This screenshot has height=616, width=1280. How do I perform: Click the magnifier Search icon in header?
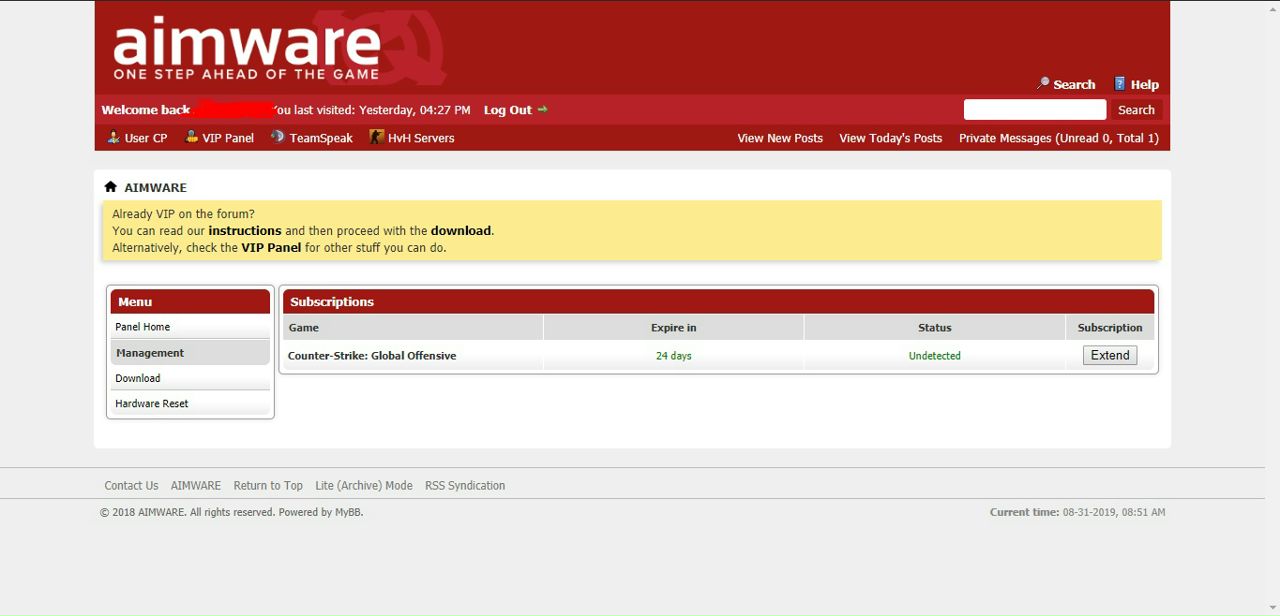tap(1043, 84)
